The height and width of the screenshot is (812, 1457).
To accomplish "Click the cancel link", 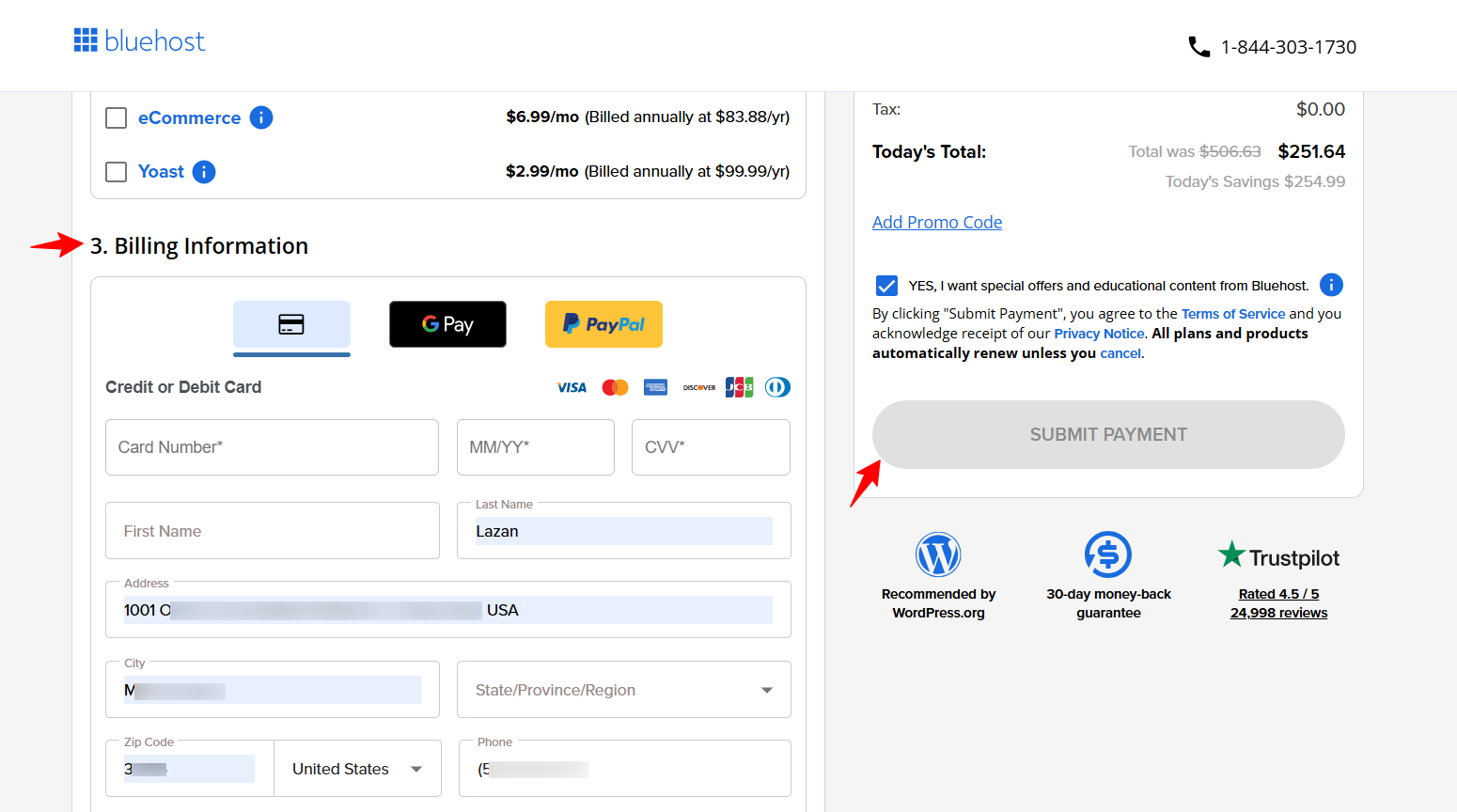I will [x=1120, y=353].
